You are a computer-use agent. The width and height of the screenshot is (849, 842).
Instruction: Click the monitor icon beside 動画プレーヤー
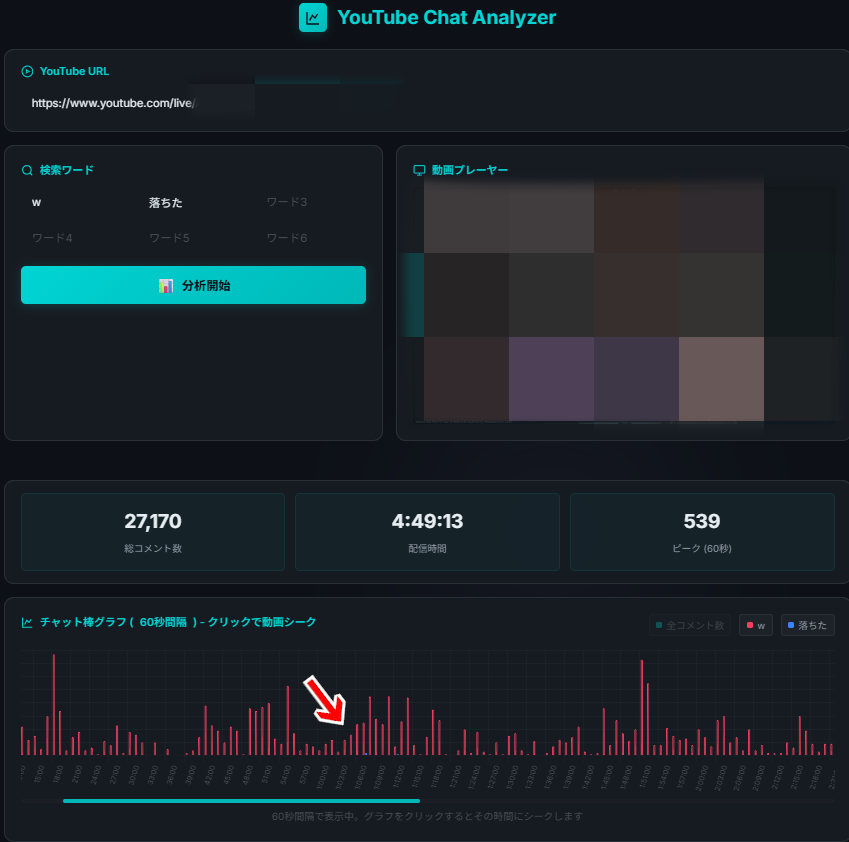[419, 170]
